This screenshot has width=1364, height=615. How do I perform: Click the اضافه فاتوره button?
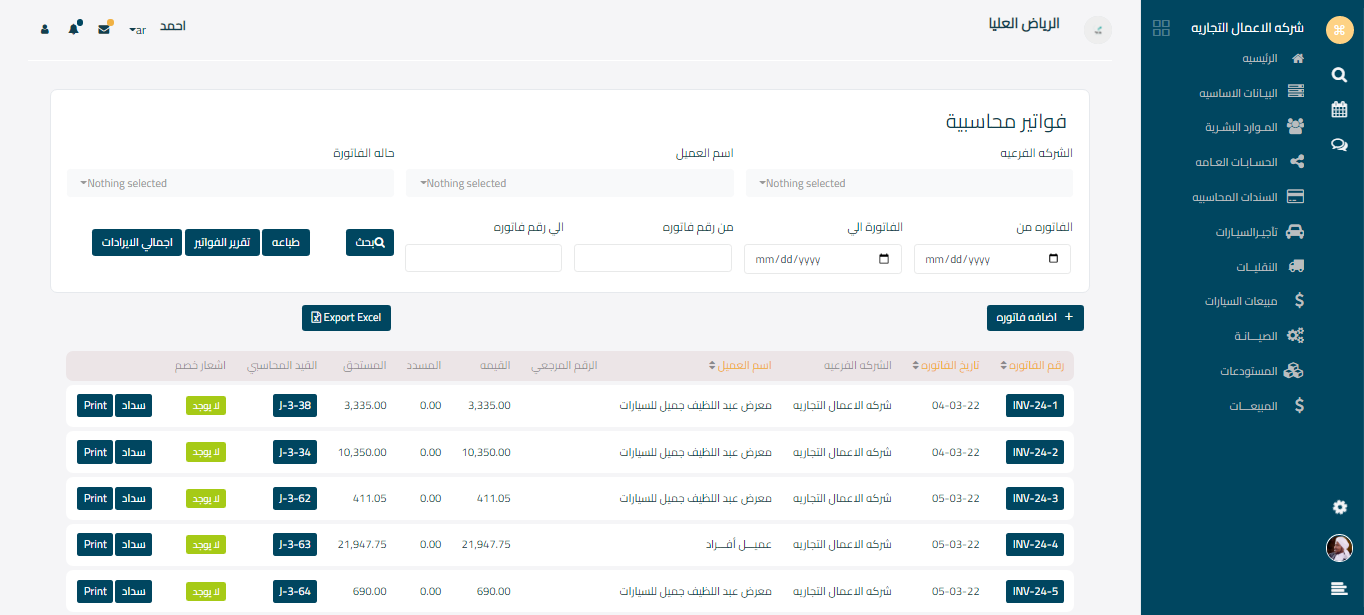1035,318
